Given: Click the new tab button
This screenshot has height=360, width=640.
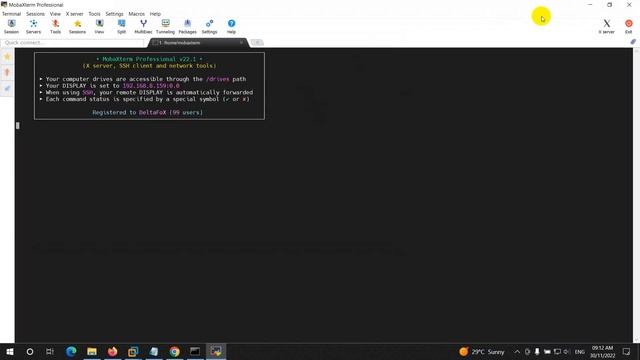Looking at the screenshot, I should click(257, 42).
